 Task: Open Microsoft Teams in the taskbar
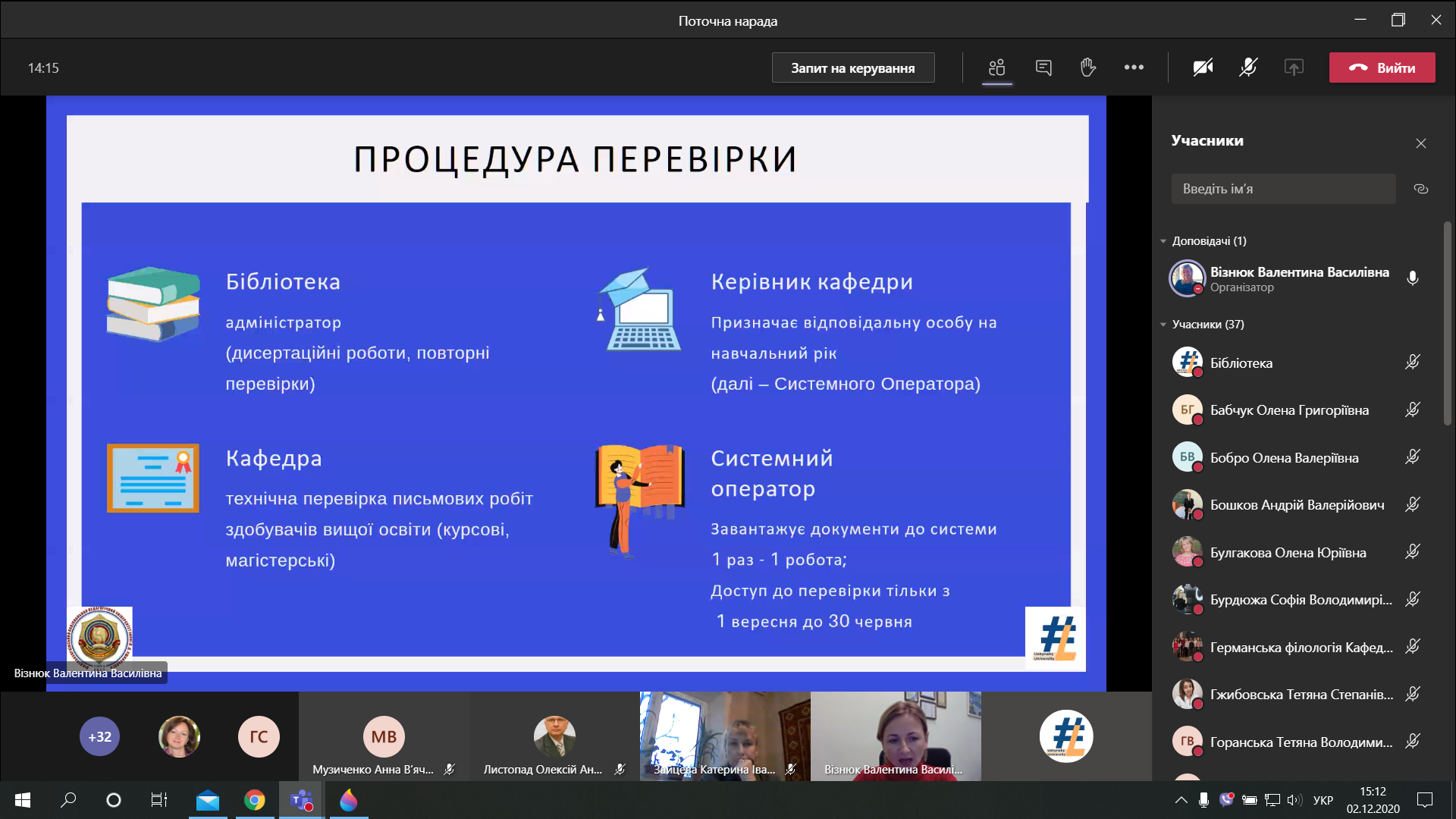coord(302,800)
